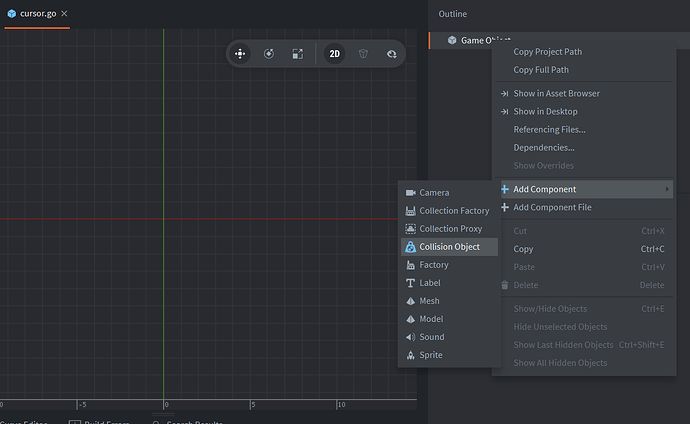690x424 pixels.
Task: Click the arrow icon beside Show in Asset Browser
Action: click(x=505, y=93)
